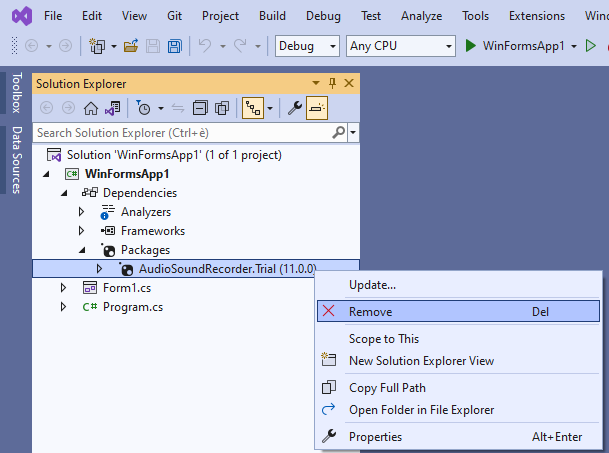
Task: Toggle Show All Files in Solution Explorer
Action: [222, 108]
